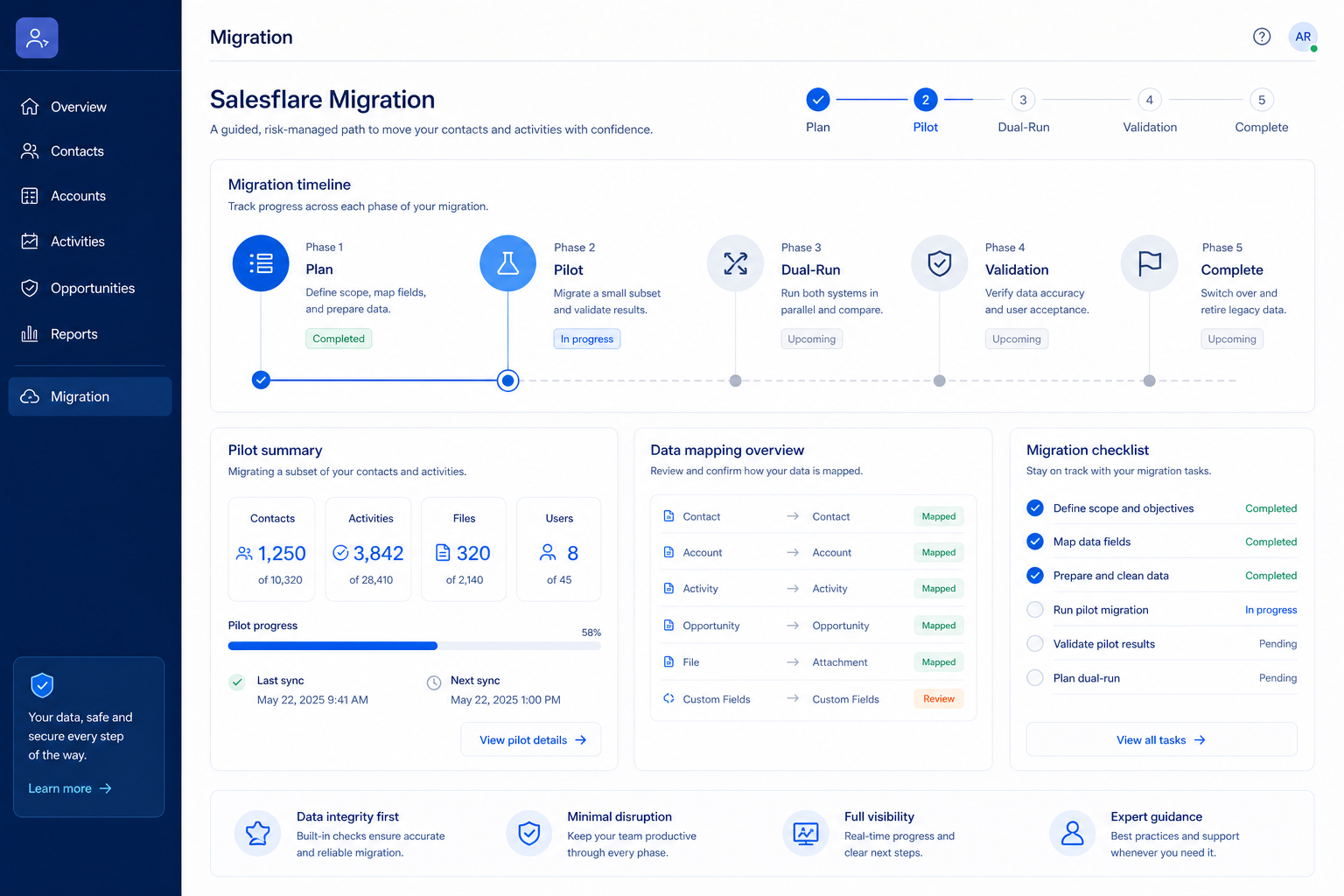
Task: Click the Attachment mapping target text
Action: tap(840, 662)
